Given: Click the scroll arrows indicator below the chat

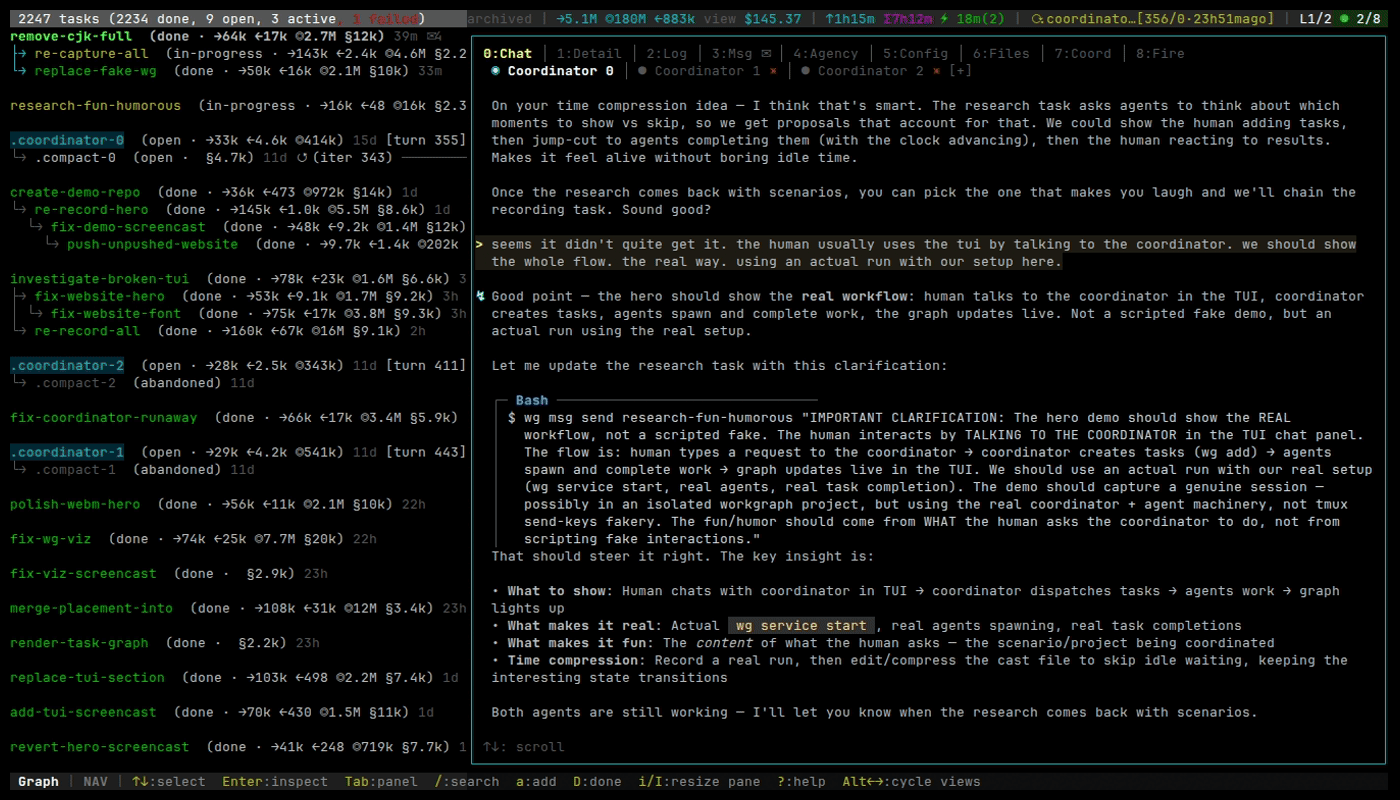Looking at the screenshot, I should [491, 746].
